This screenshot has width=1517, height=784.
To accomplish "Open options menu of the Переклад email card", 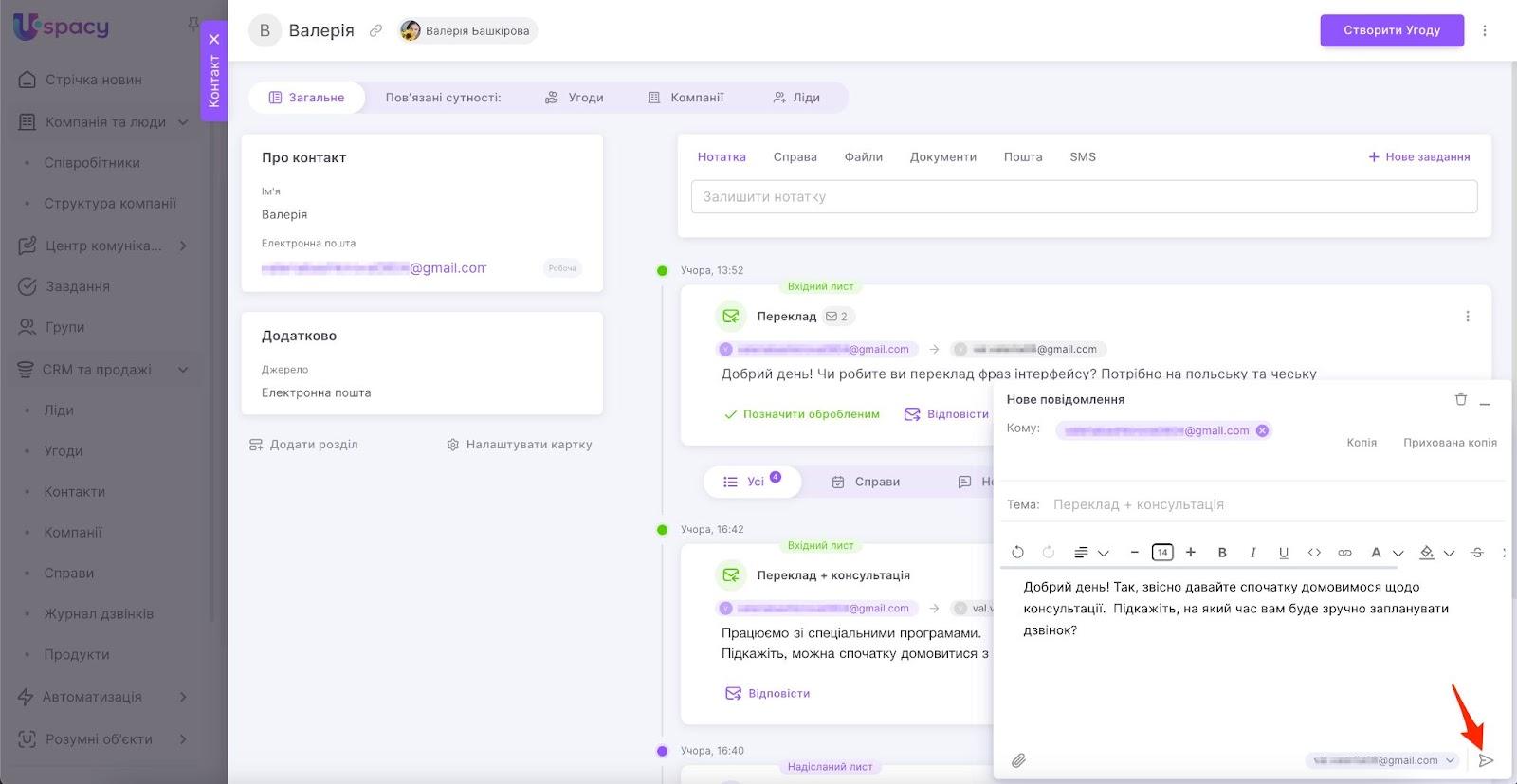I will pos(1468,317).
